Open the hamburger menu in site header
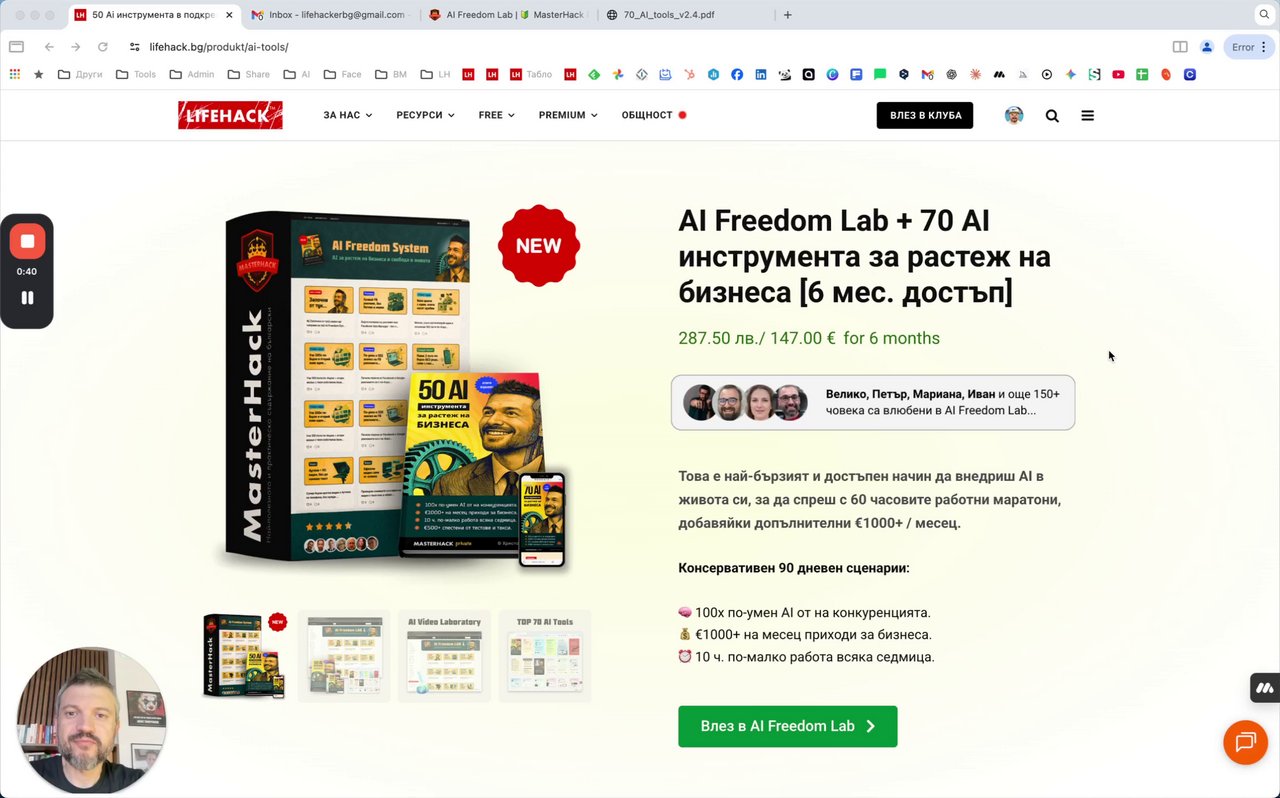 (x=1087, y=116)
